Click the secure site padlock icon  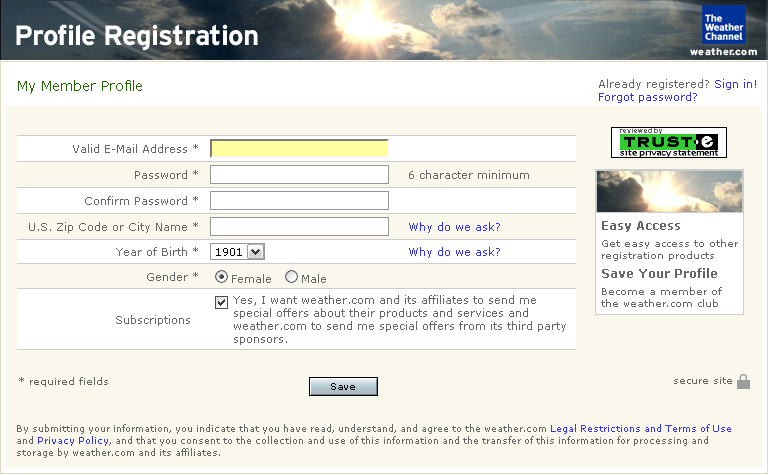click(743, 381)
